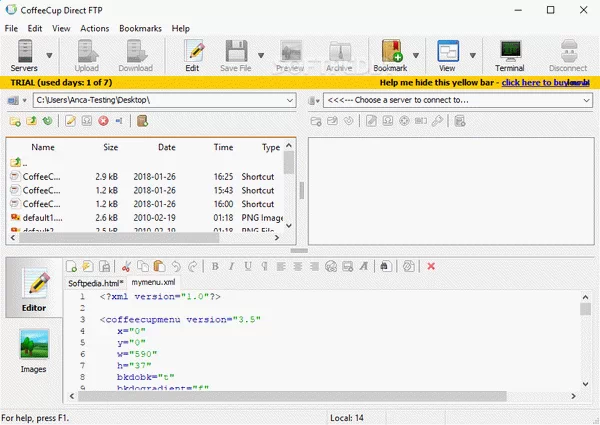
Task: Switch to the mymenu.xml tab
Action: click(x=153, y=282)
